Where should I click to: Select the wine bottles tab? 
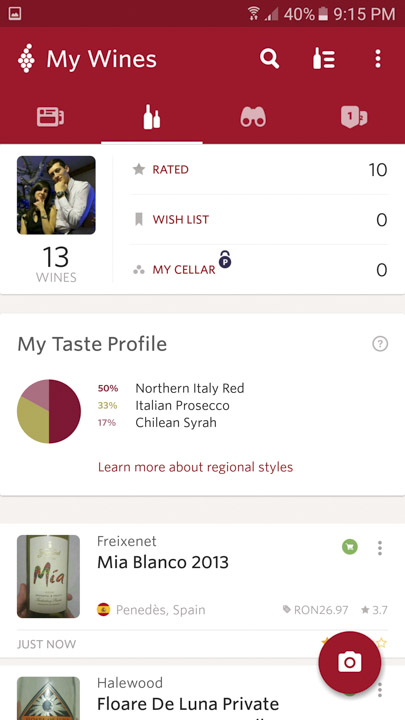tap(152, 117)
